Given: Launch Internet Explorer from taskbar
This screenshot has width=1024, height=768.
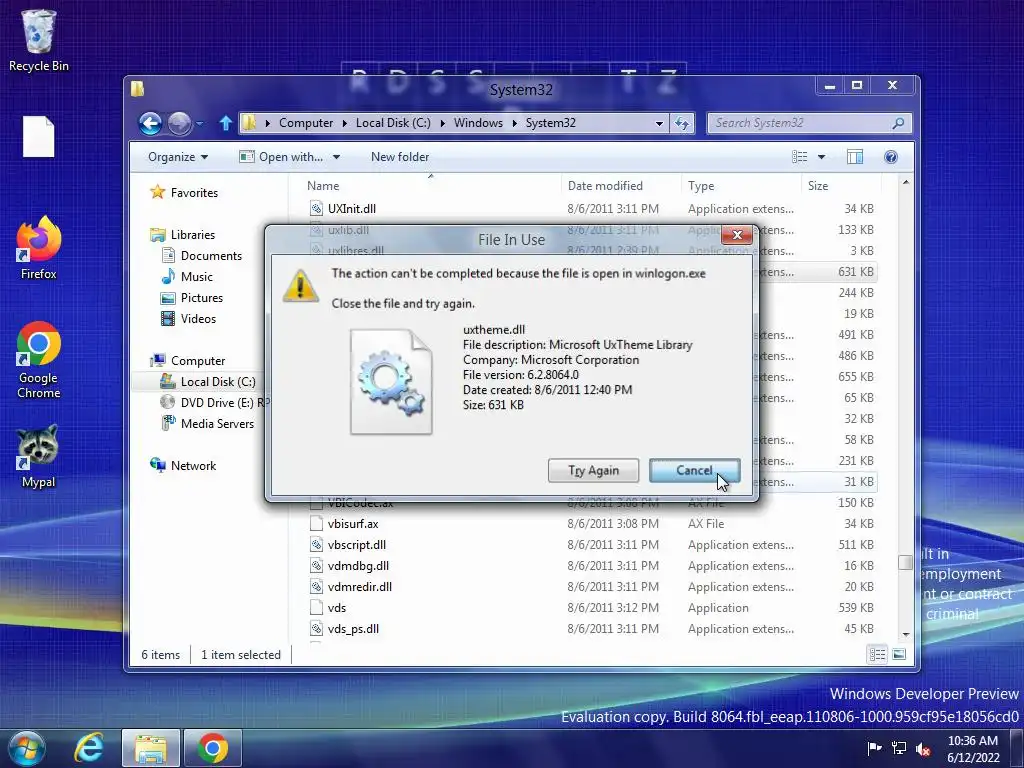Looking at the screenshot, I should [89, 748].
